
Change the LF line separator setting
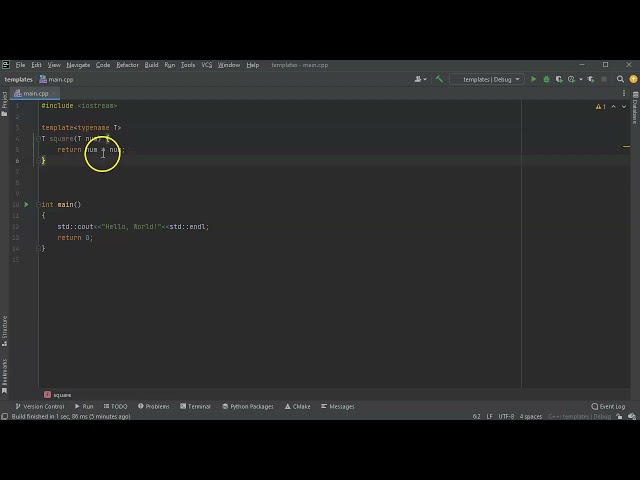pyautogui.click(x=489, y=416)
